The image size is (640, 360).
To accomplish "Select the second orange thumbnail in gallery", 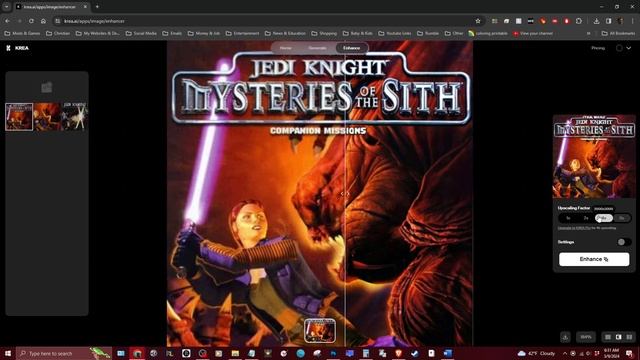I will click(47, 117).
